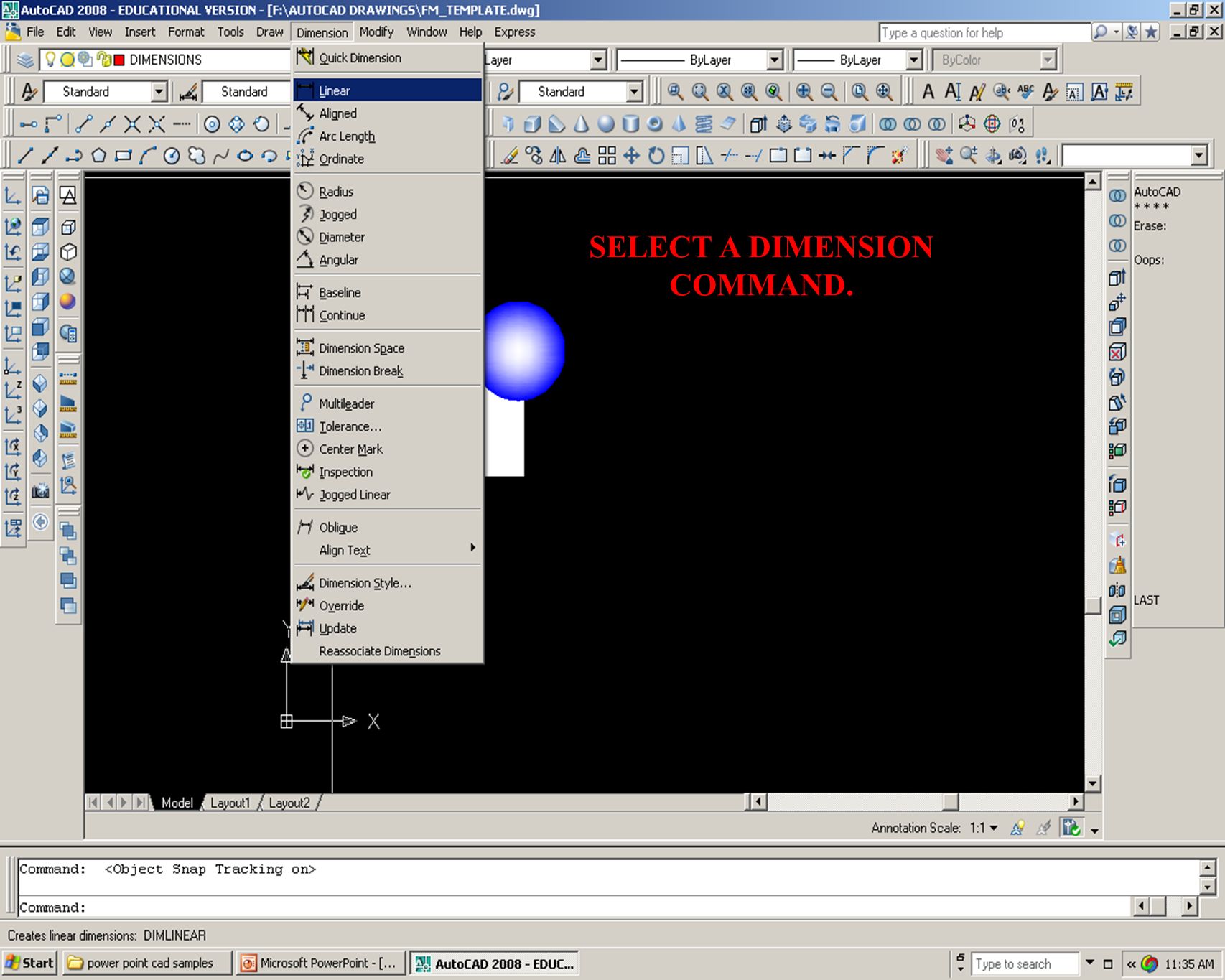1225x980 pixels.
Task: Select the Rectangle draw tool
Action: 123,155
